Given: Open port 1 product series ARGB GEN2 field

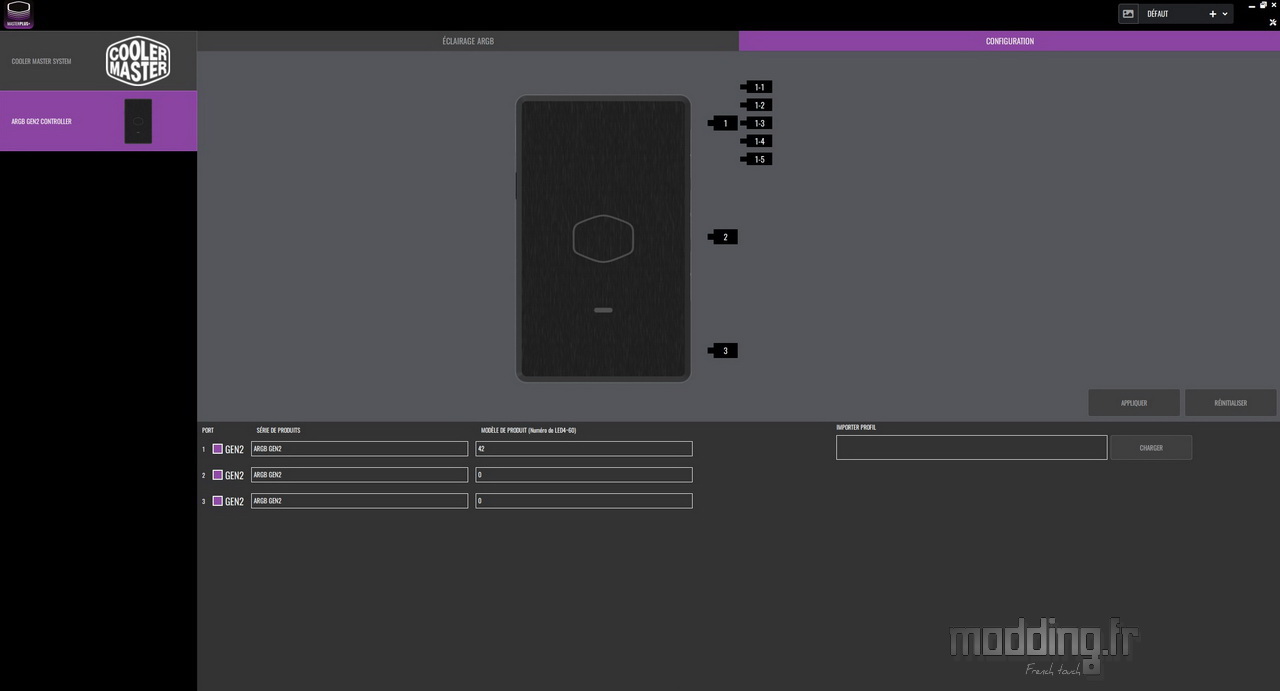Looking at the screenshot, I should tap(359, 449).
